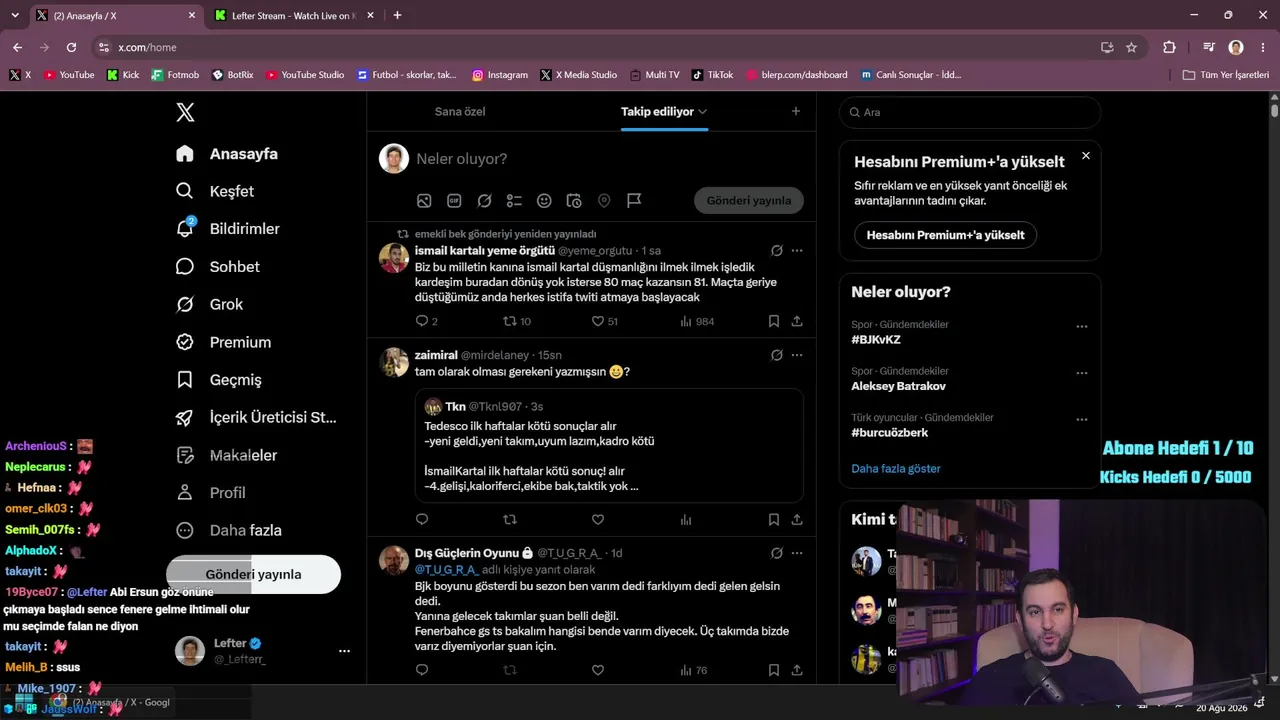Open more options on zaimiral's post
Image resolution: width=1280 pixels, height=720 pixels.
pyautogui.click(x=797, y=355)
